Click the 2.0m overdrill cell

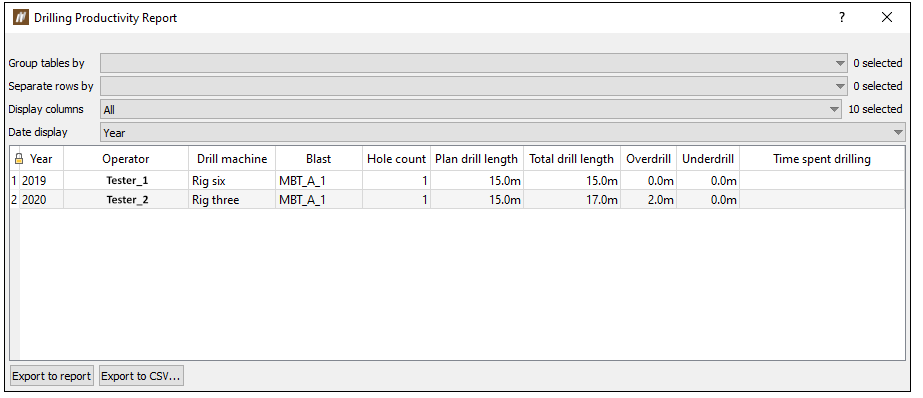tap(648, 200)
